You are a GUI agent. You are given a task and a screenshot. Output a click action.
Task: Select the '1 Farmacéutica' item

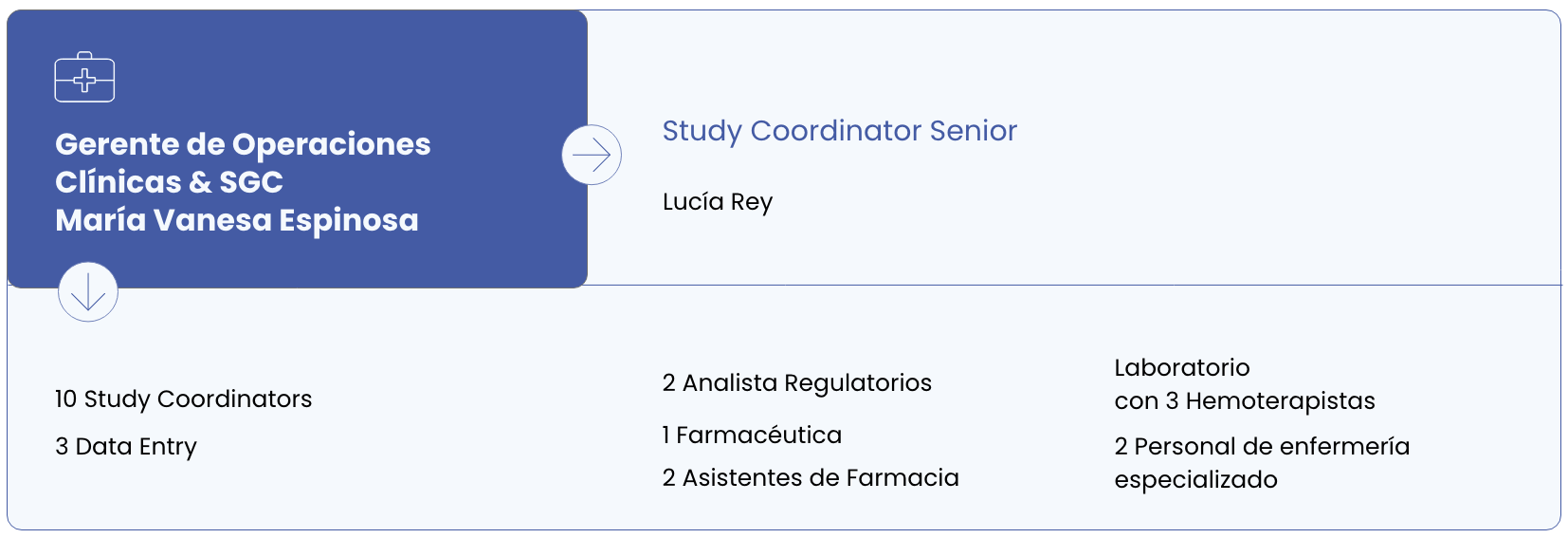752,435
